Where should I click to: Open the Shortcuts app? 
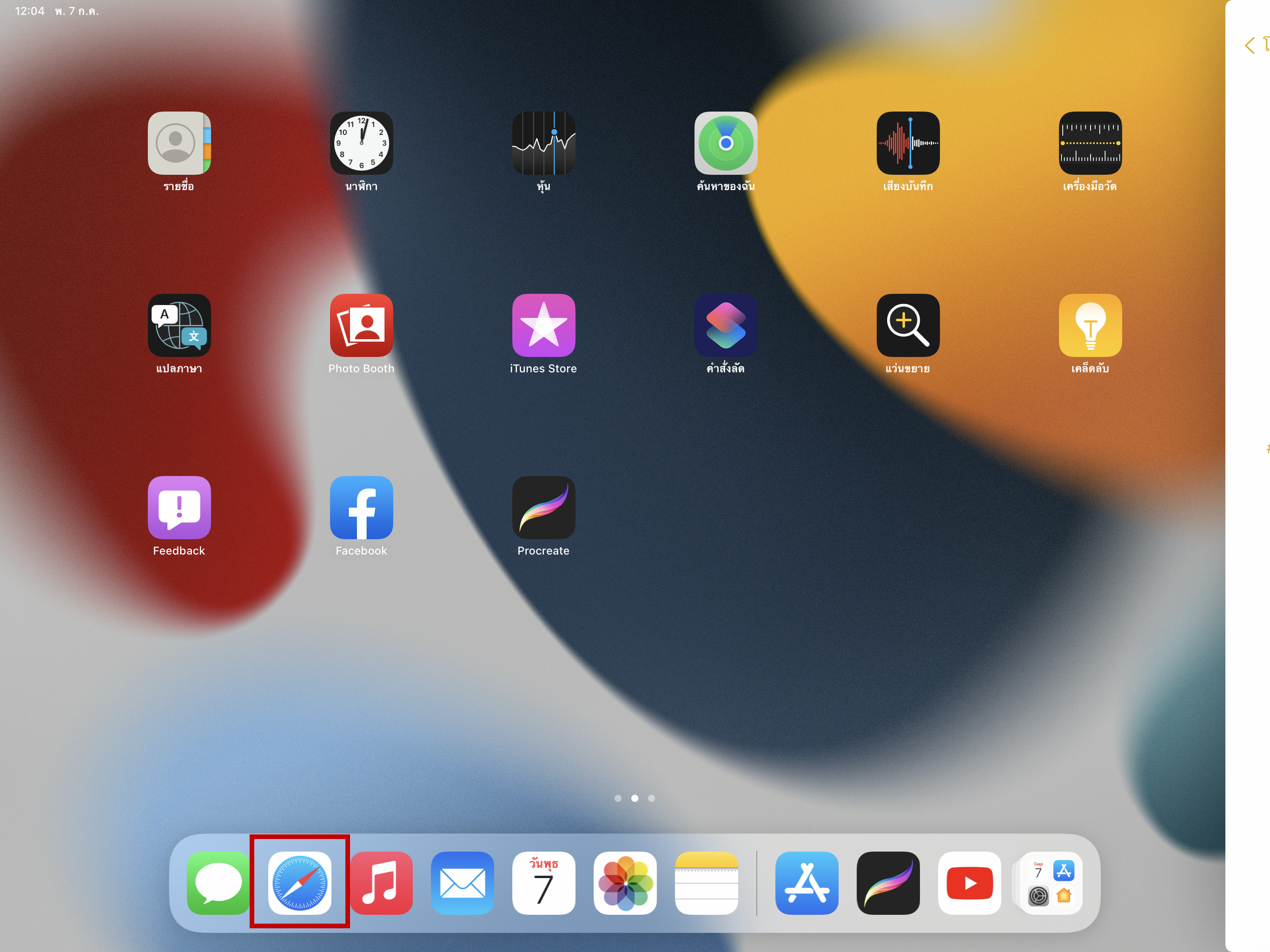(x=726, y=325)
